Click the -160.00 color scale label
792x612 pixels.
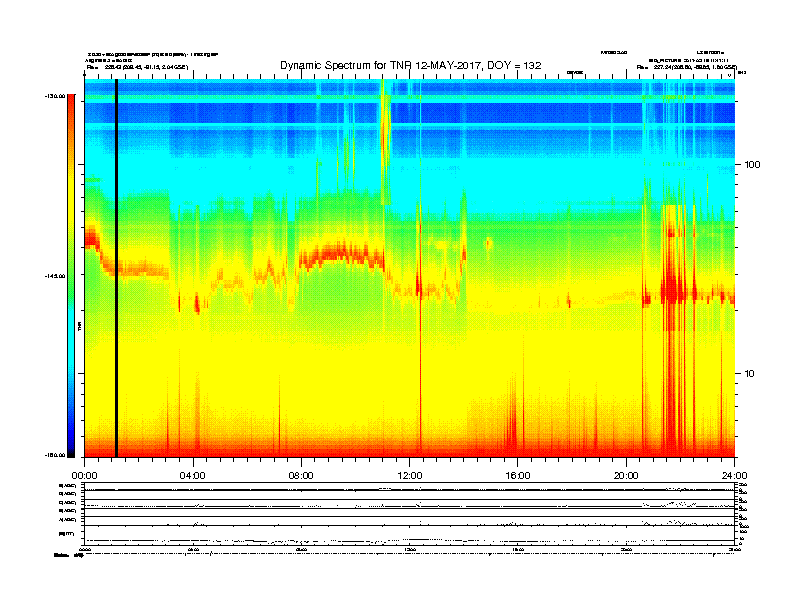point(55,455)
